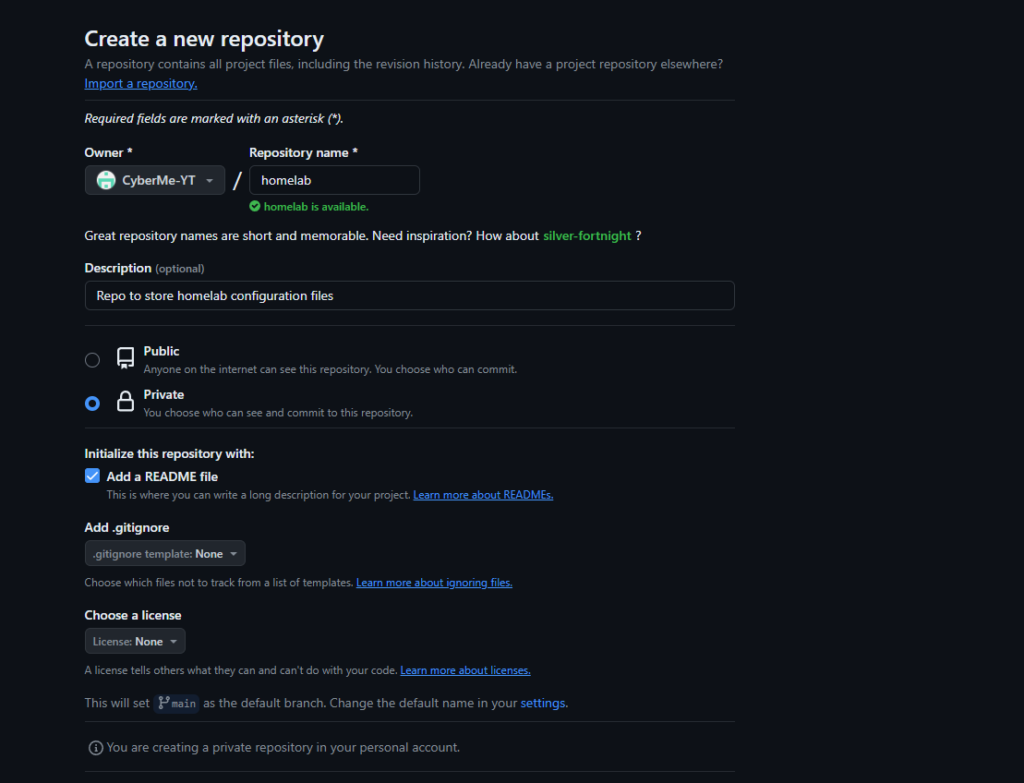This screenshot has height=783, width=1024.
Task: Click the Private repository lock icon
Action: [125, 402]
